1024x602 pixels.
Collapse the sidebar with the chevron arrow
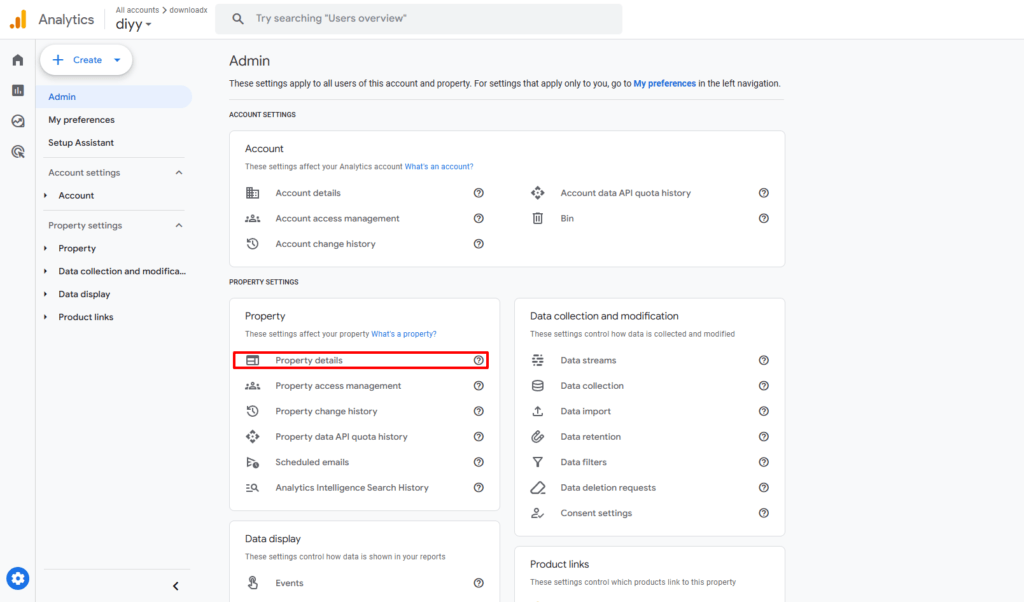(x=176, y=586)
